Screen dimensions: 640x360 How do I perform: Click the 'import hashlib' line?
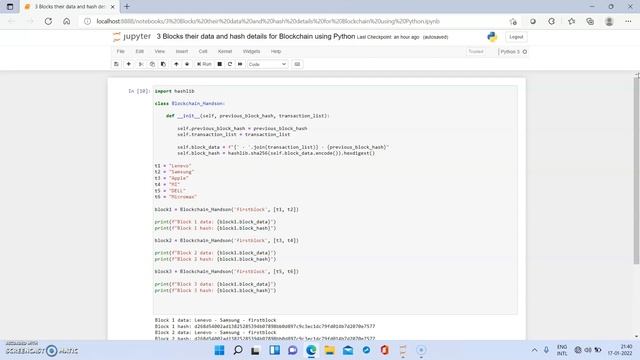point(174,91)
